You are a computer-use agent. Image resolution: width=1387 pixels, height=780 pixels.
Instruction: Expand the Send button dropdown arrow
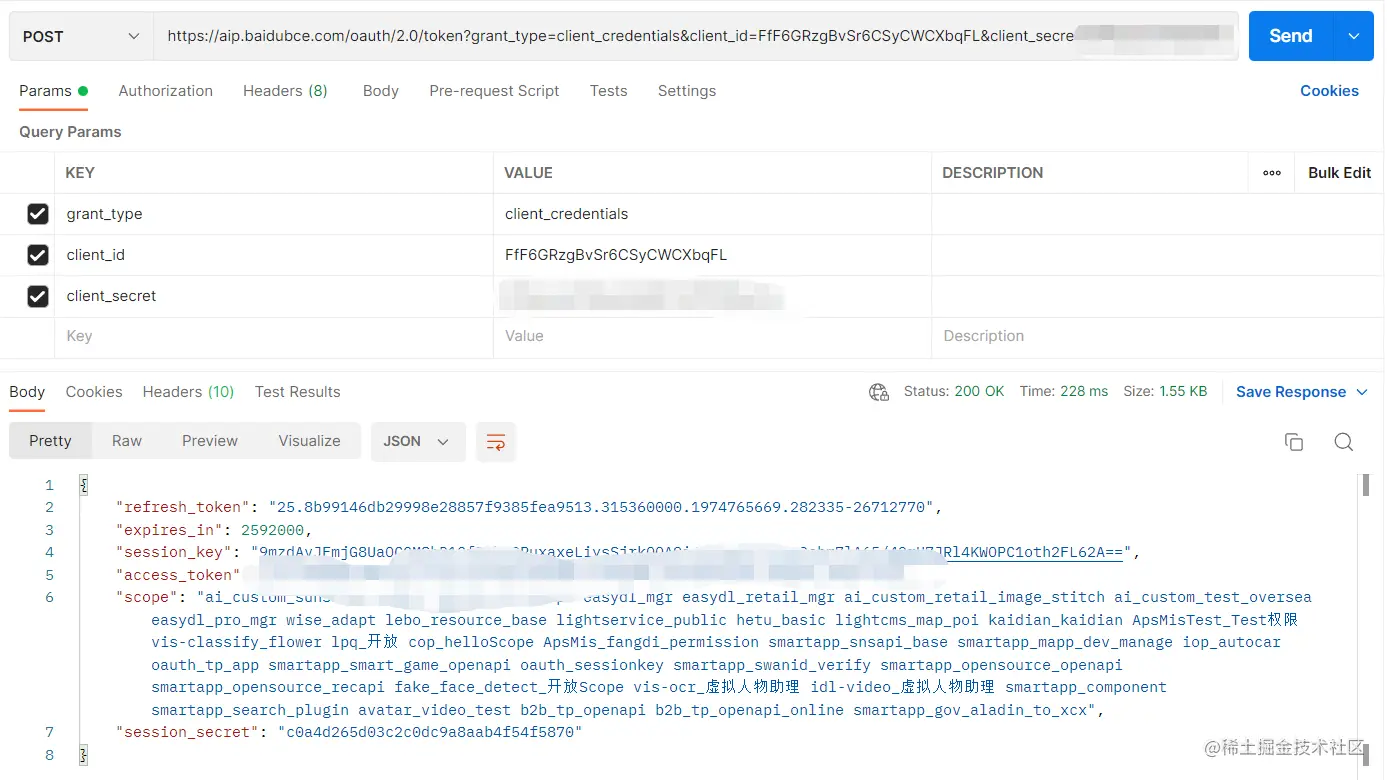1353,36
